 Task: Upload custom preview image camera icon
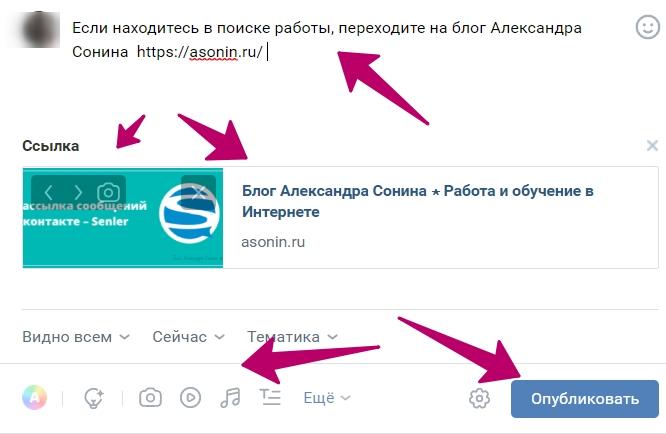(x=108, y=192)
